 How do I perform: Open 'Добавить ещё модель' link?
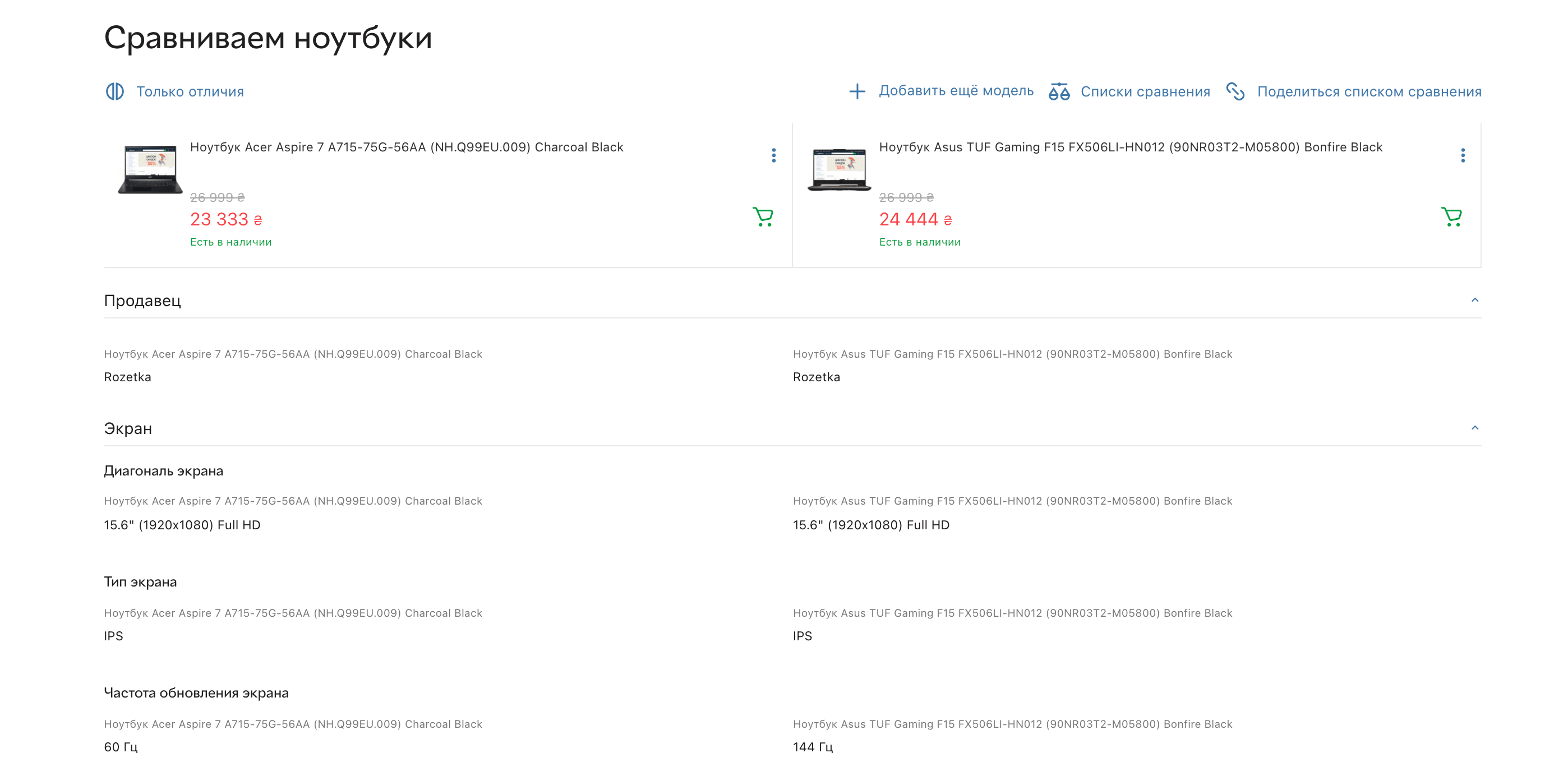point(956,91)
